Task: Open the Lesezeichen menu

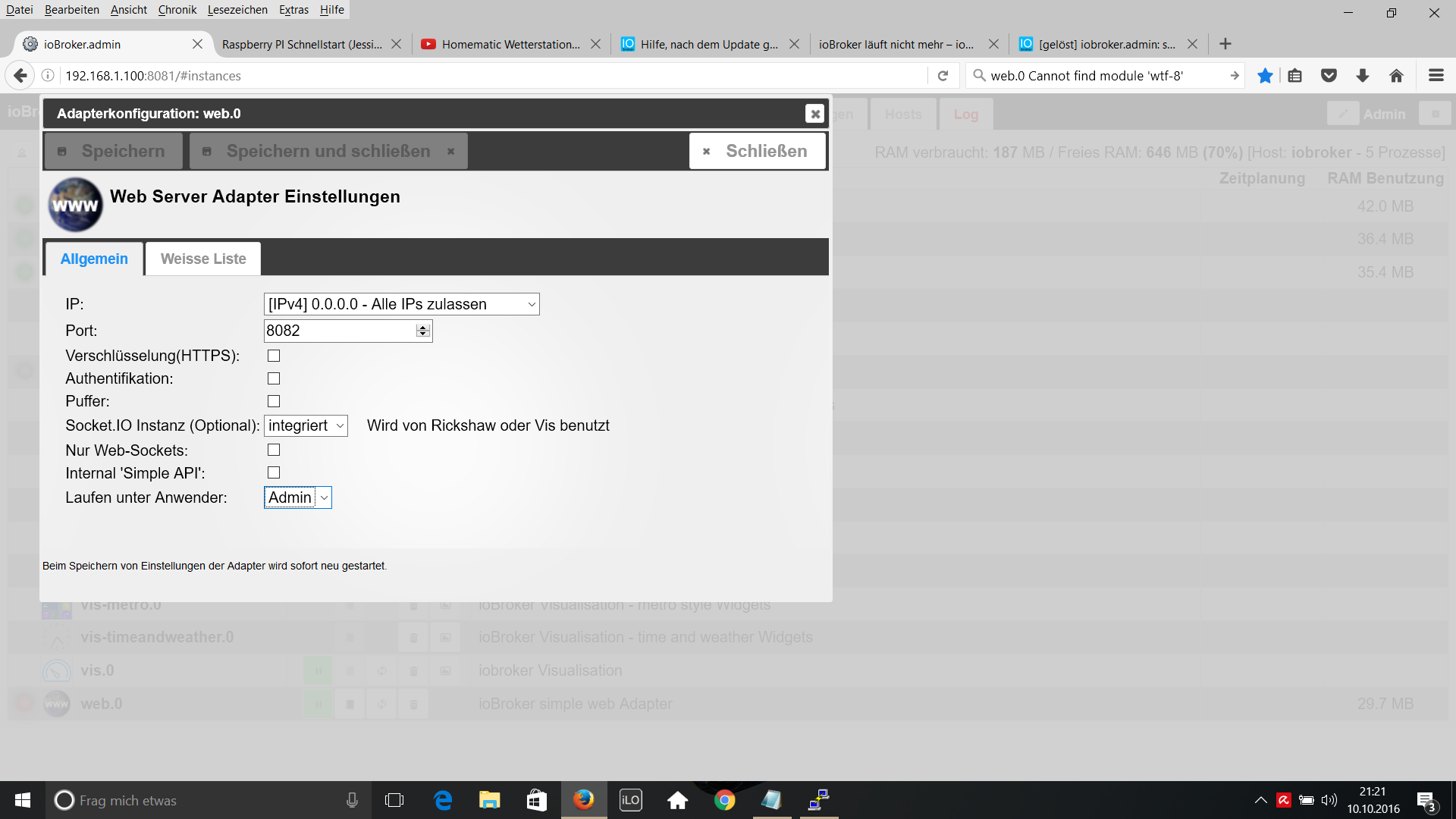Action: (x=237, y=10)
